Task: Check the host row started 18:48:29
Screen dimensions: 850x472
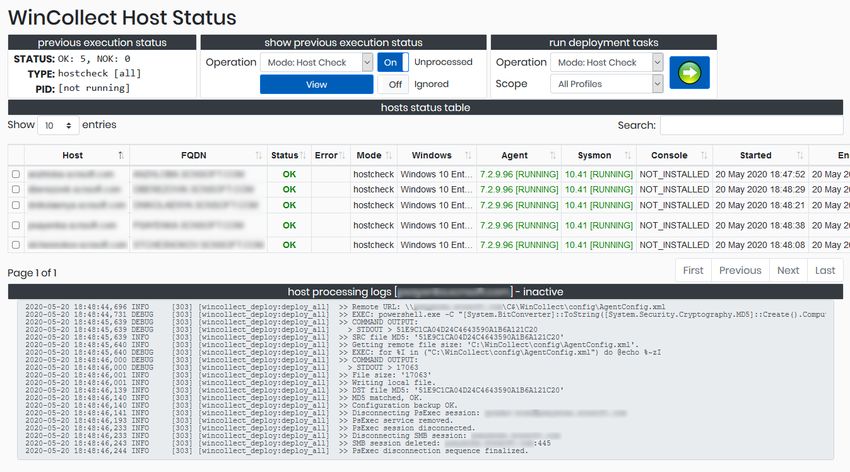Action: click(16, 189)
